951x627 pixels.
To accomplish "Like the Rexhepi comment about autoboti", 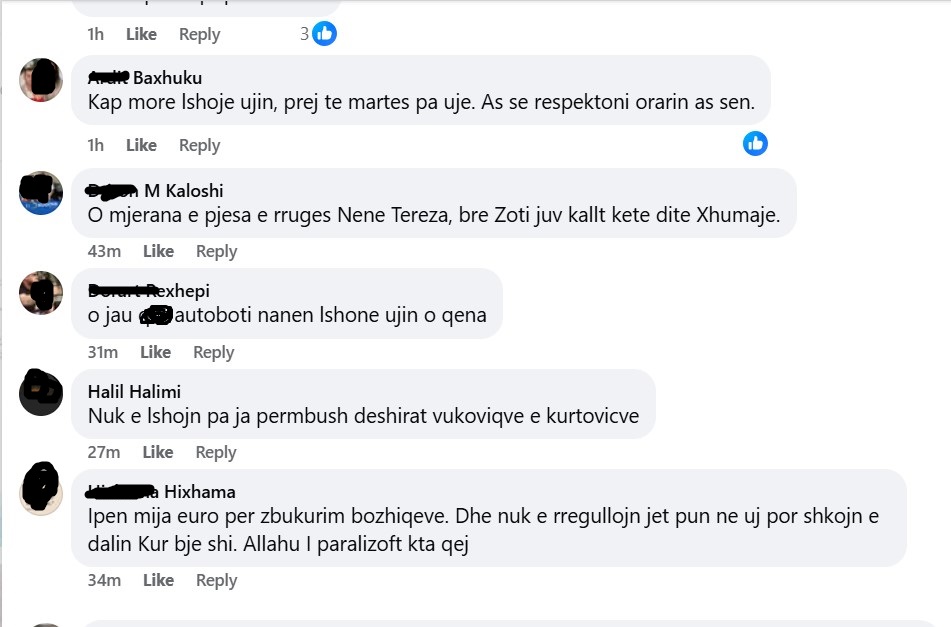I will 155,352.
